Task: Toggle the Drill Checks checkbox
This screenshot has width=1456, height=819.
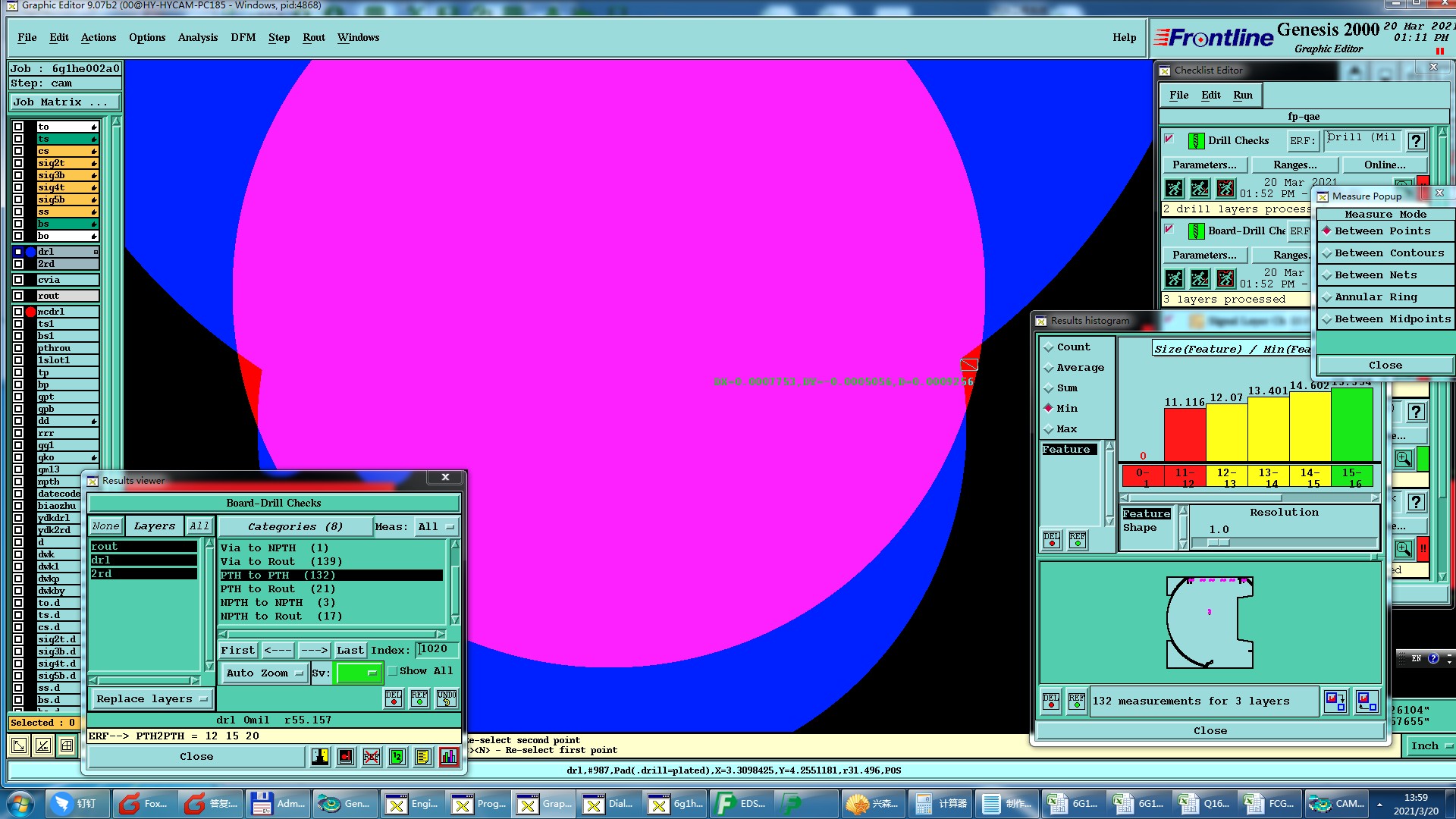Action: (1169, 139)
